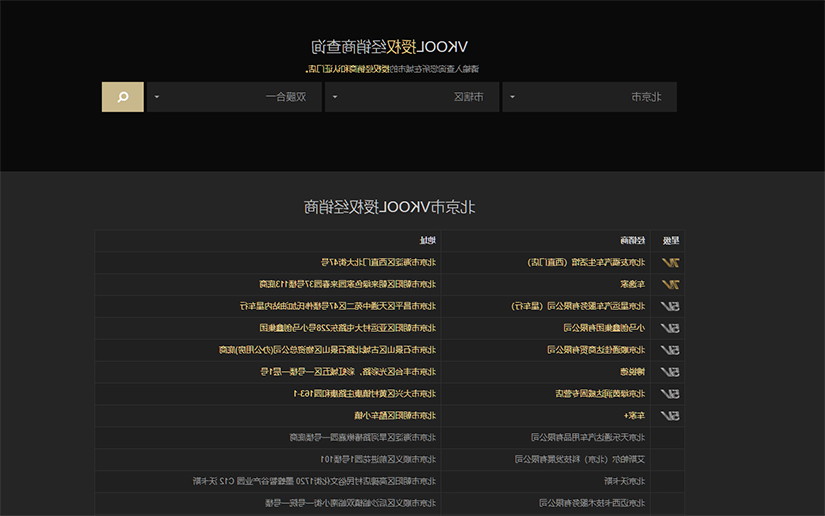Click address 北京市海淀区旱河路 一号楼底商
825x516 pixels.
pos(363,438)
